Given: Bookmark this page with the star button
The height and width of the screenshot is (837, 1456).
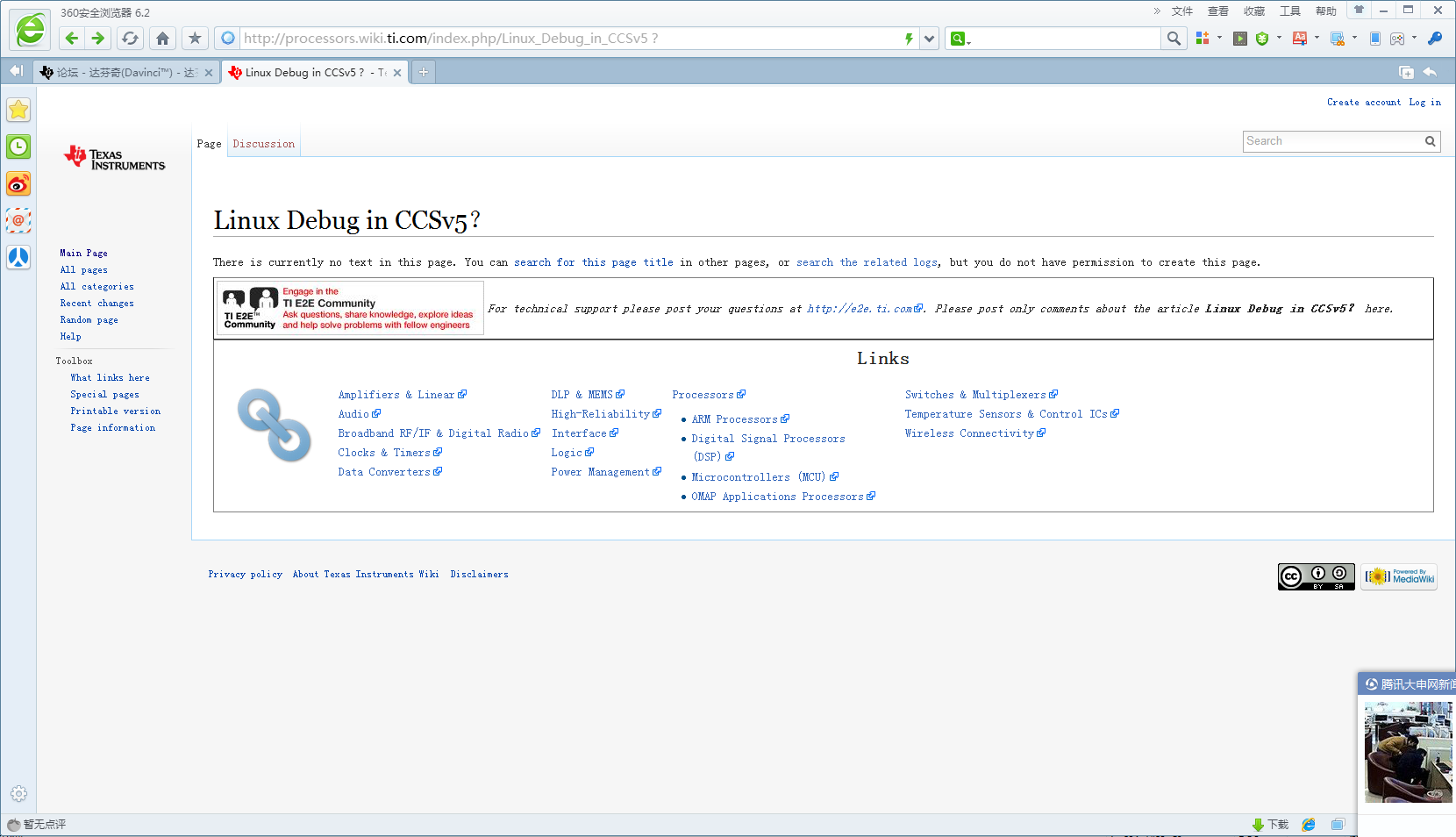Looking at the screenshot, I should [195, 39].
